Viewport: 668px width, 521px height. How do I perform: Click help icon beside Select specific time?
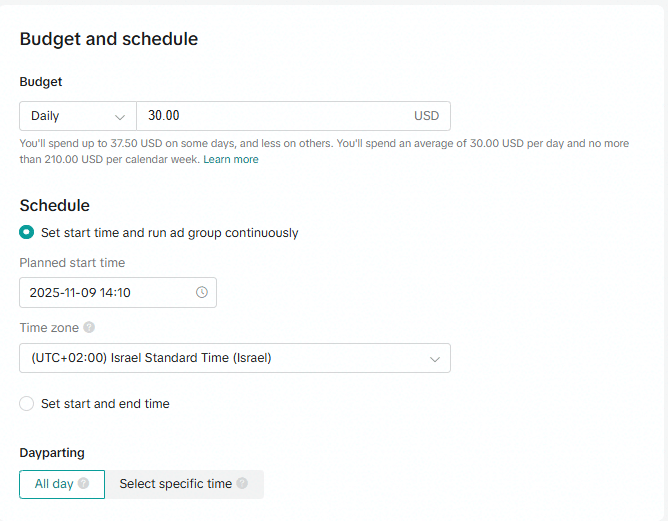242,484
